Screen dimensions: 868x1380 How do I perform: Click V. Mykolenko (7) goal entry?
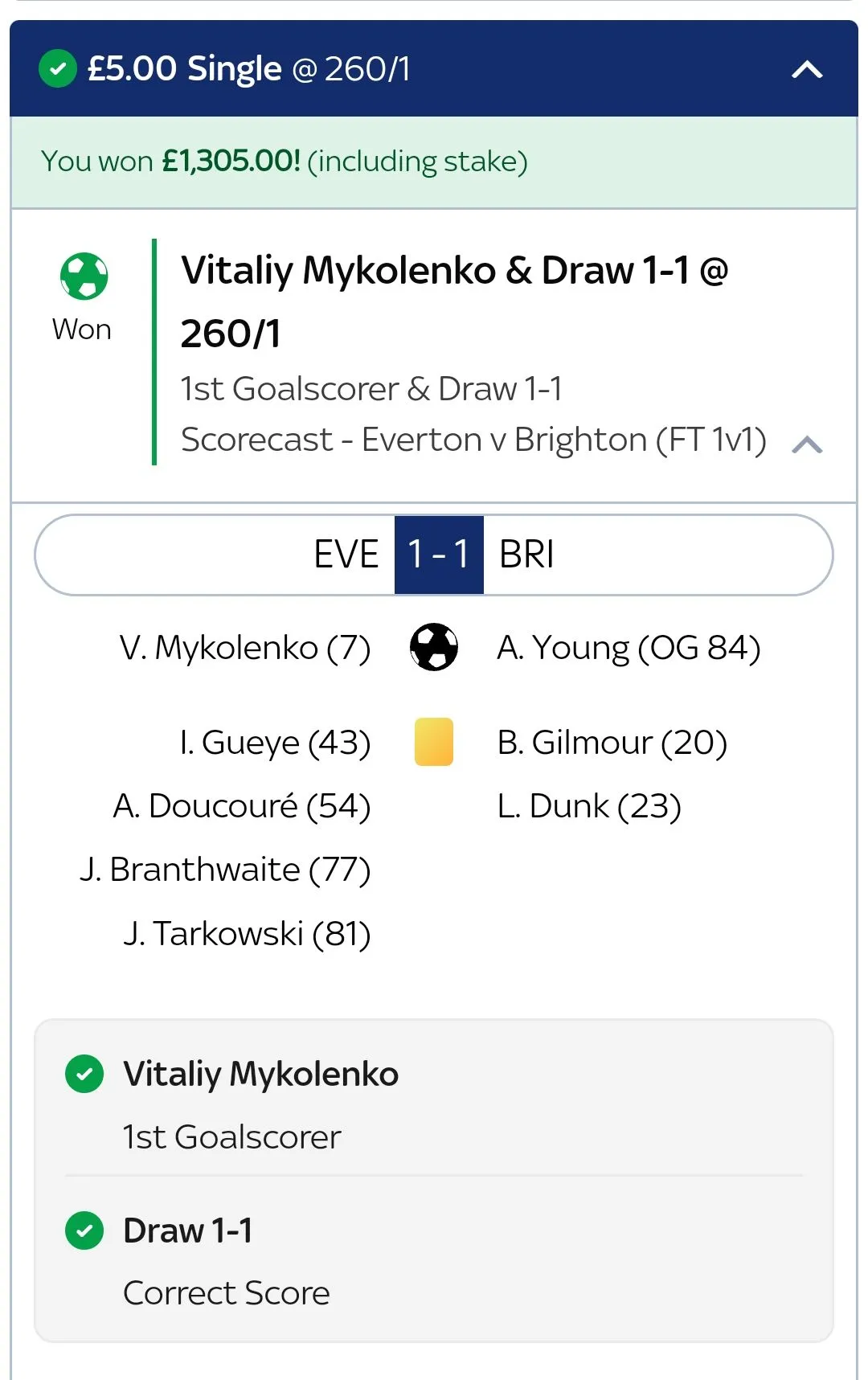pos(245,648)
